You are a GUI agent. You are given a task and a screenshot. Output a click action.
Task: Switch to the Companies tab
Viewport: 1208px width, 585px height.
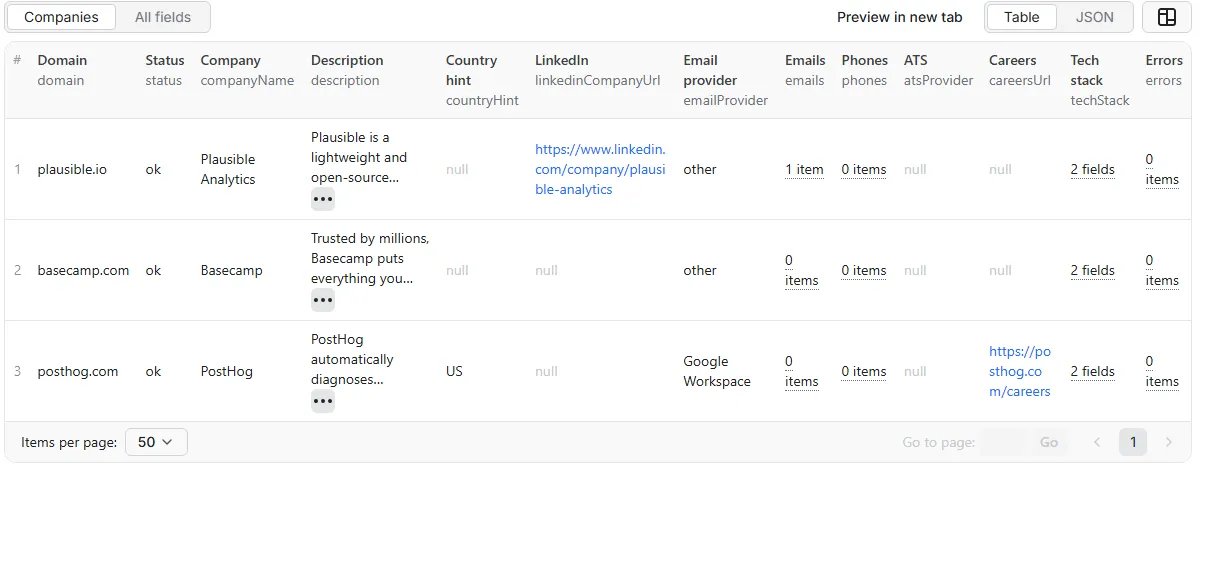point(61,17)
